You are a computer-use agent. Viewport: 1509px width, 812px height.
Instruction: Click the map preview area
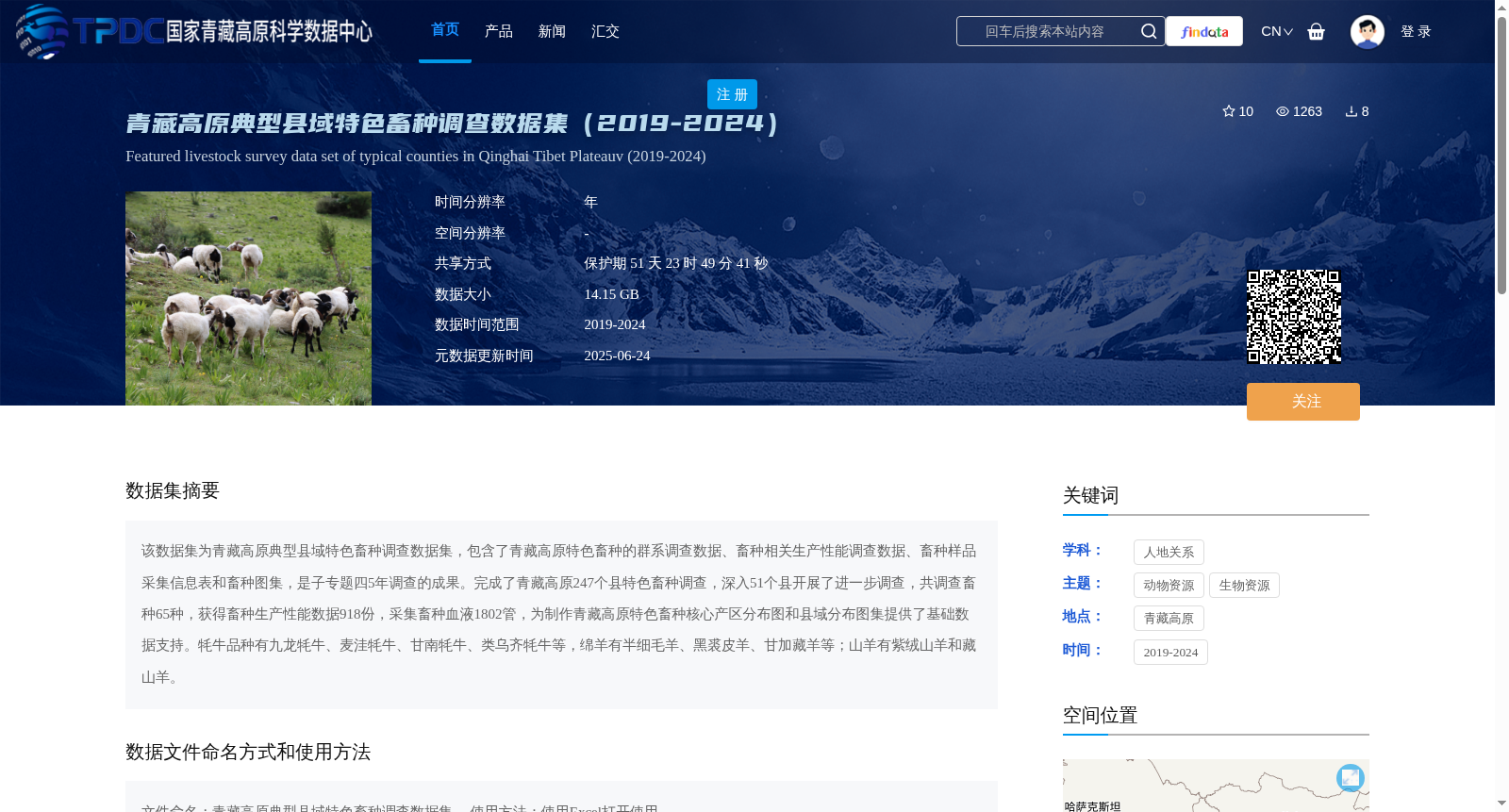pyautogui.click(x=1216, y=786)
